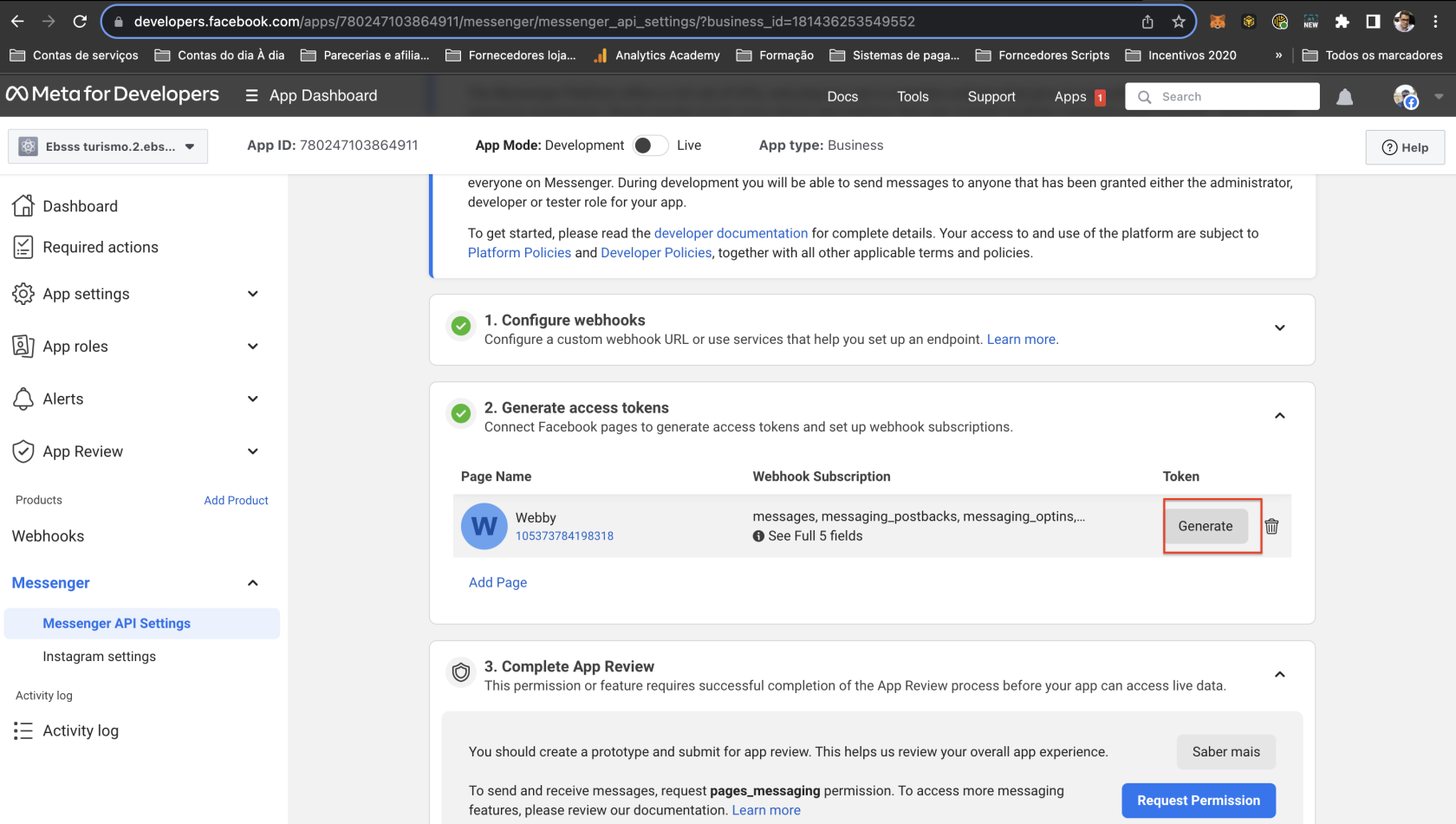Toggle App Mode from Development to Live
Screen dimensions: 1456x824
coord(650,146)
